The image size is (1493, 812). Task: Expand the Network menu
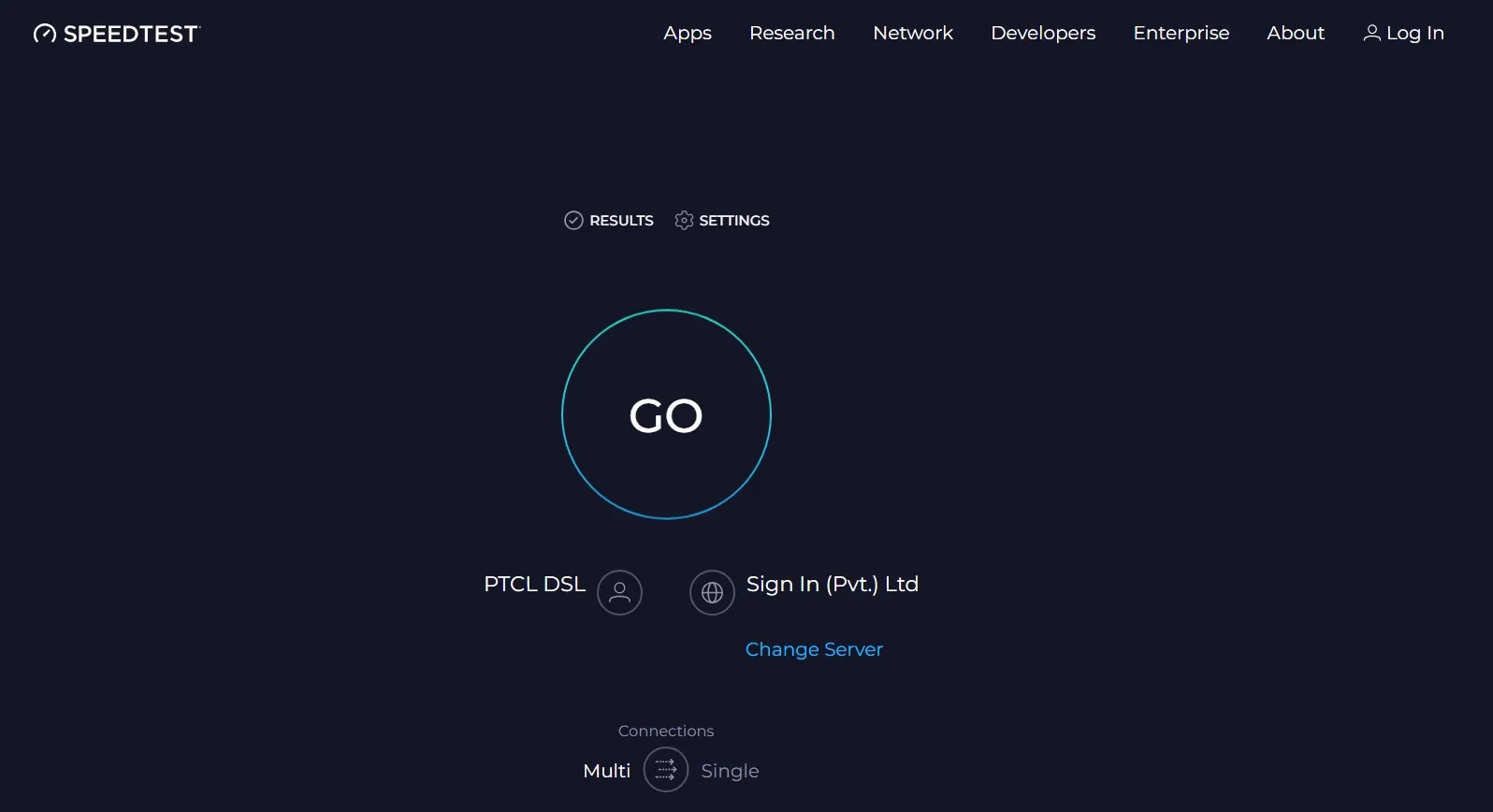[x=912, y=33]
